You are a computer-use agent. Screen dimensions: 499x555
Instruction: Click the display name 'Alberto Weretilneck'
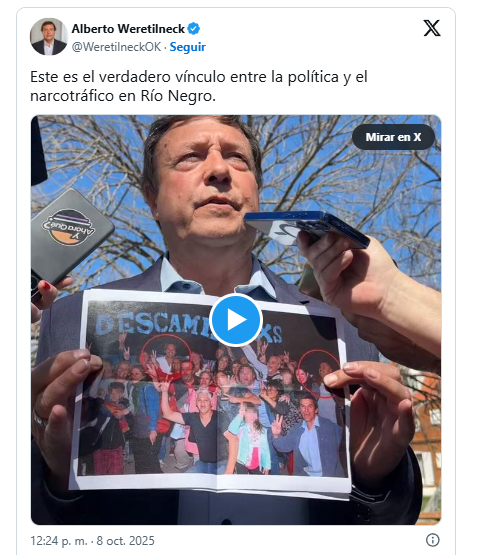click(x=128, y=29)
